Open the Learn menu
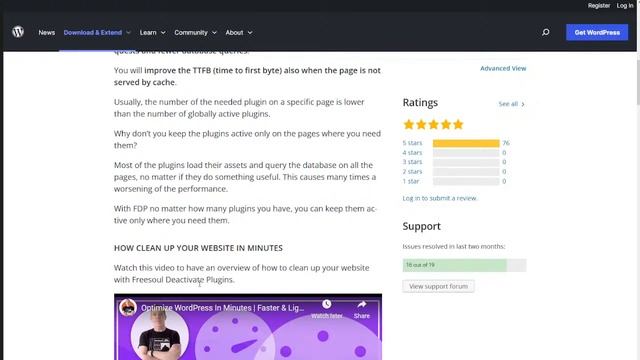640x360 pixels. coord(148,33)
